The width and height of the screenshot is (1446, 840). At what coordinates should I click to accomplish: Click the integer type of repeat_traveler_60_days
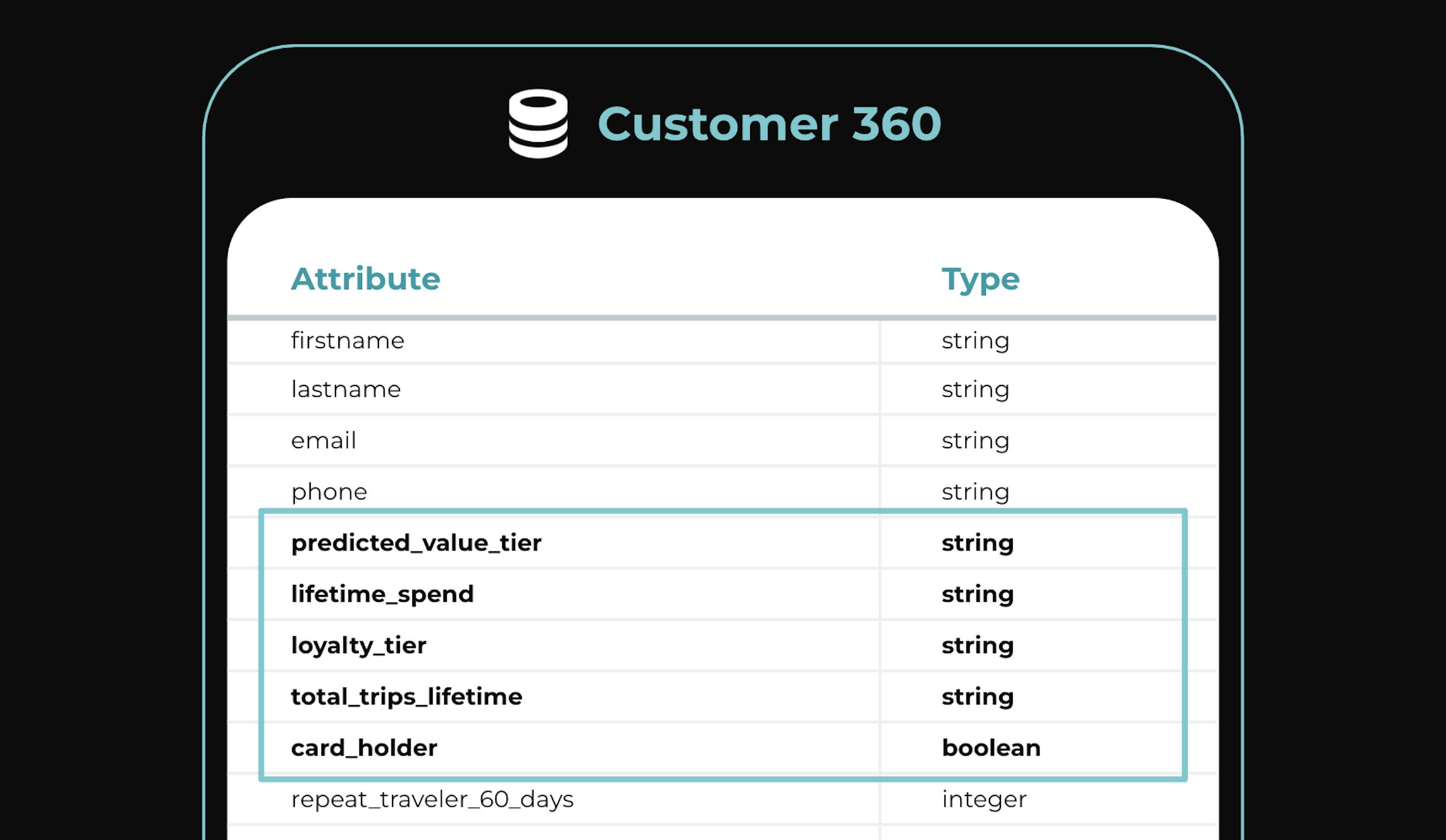click(984, 799)
